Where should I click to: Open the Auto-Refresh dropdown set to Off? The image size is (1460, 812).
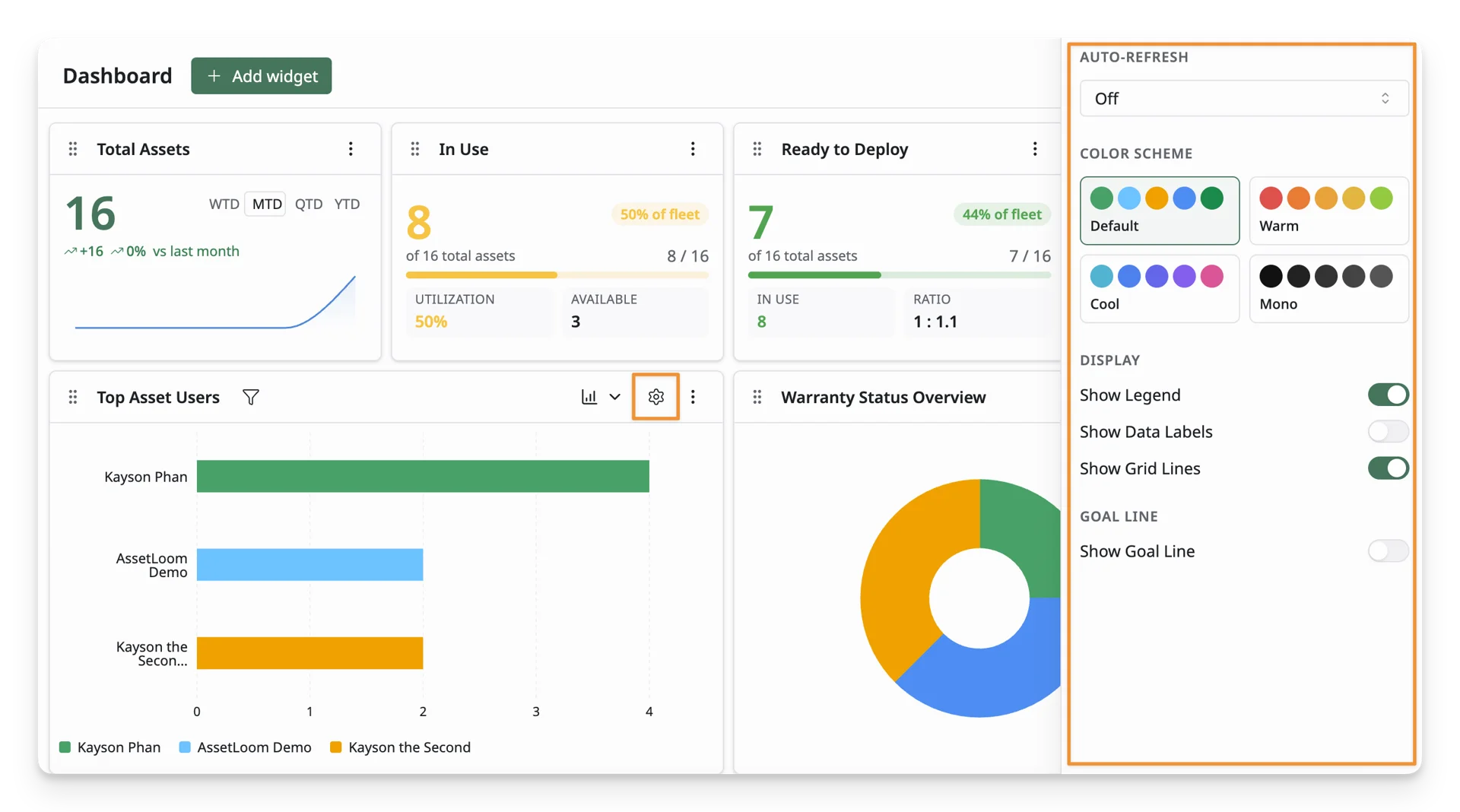pyautogui.click(x=1244, y=98)
